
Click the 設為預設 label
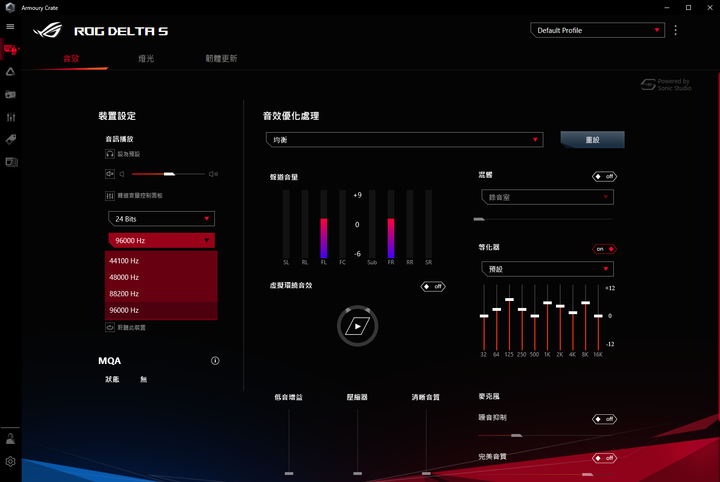click(129, 154)
